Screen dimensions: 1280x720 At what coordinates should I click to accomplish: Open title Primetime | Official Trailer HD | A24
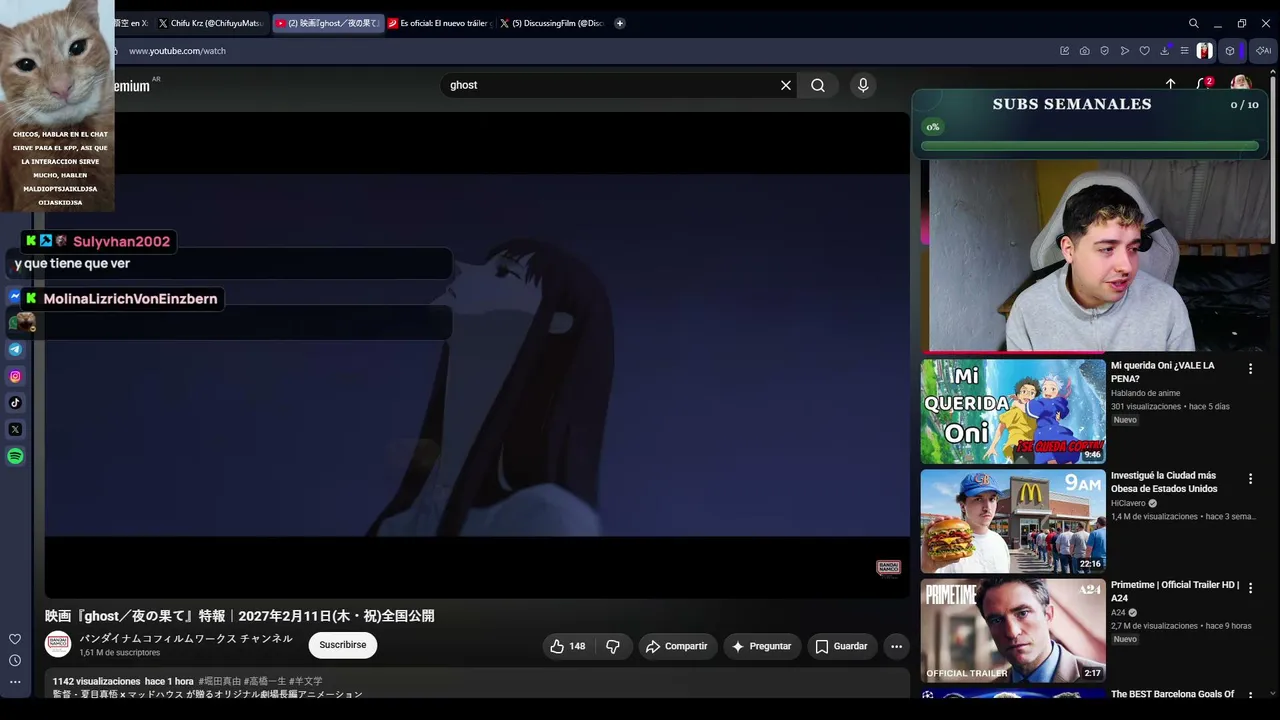point(1175,591)
